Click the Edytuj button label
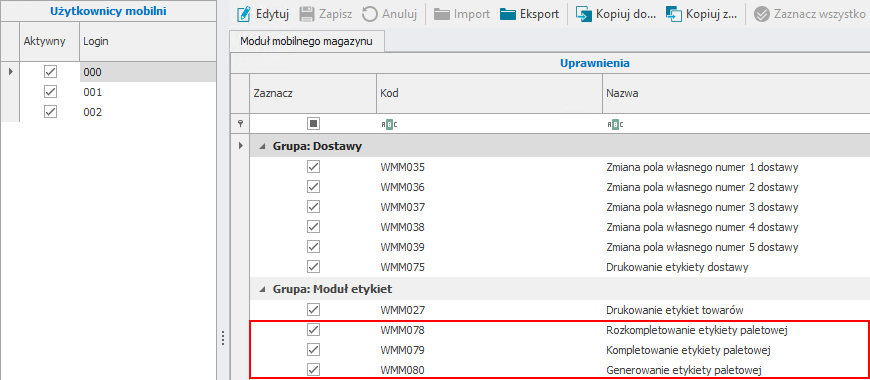Viewport: 870px width, 380px height. pyautogui.click(x=272, y=14)
